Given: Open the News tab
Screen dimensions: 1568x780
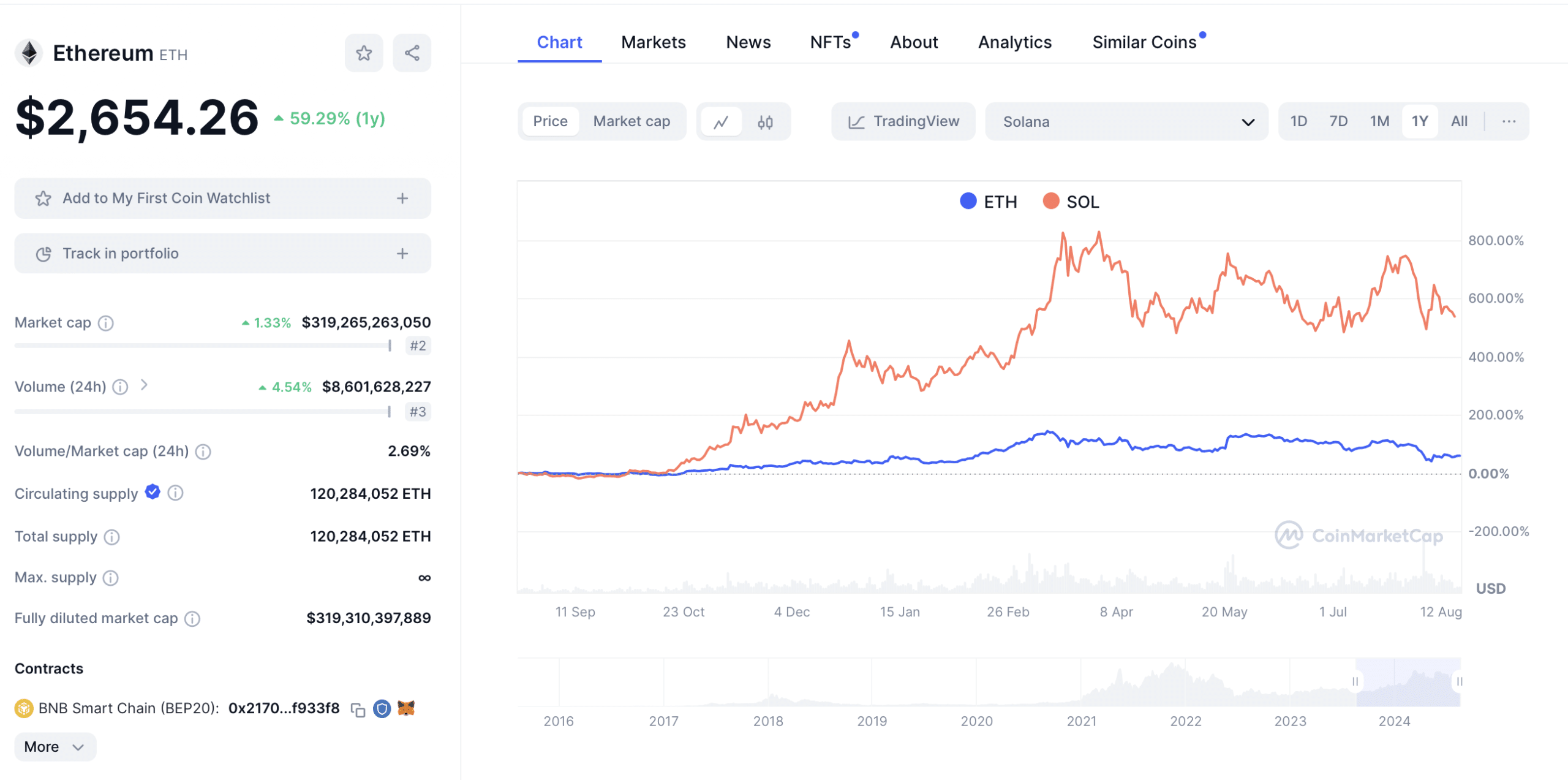Looking at the screenshot, I should (x=748, y=42).
